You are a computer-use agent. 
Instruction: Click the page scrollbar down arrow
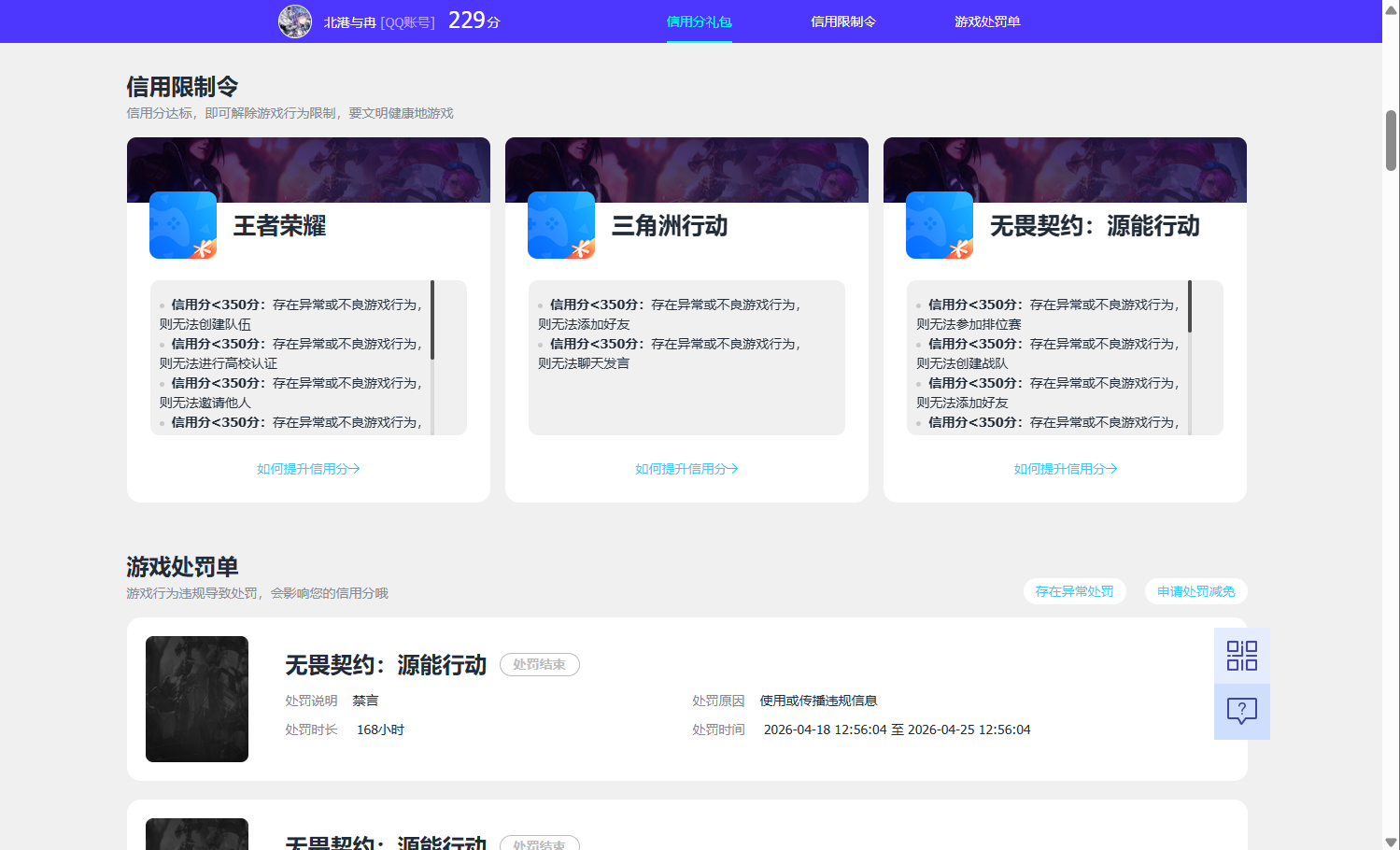pyautogui.click(x=1391, y=842)
